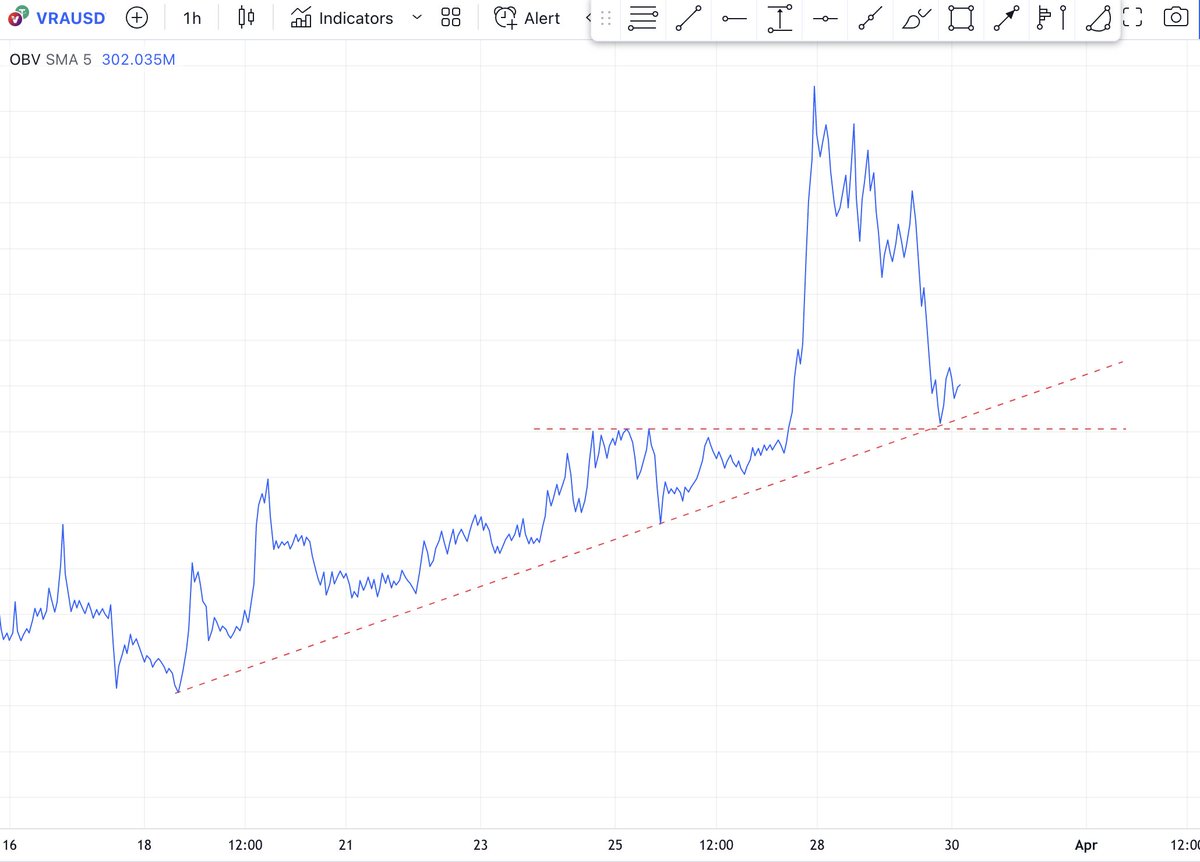Open the four-square templates grid icon

[x=451, y=18]
